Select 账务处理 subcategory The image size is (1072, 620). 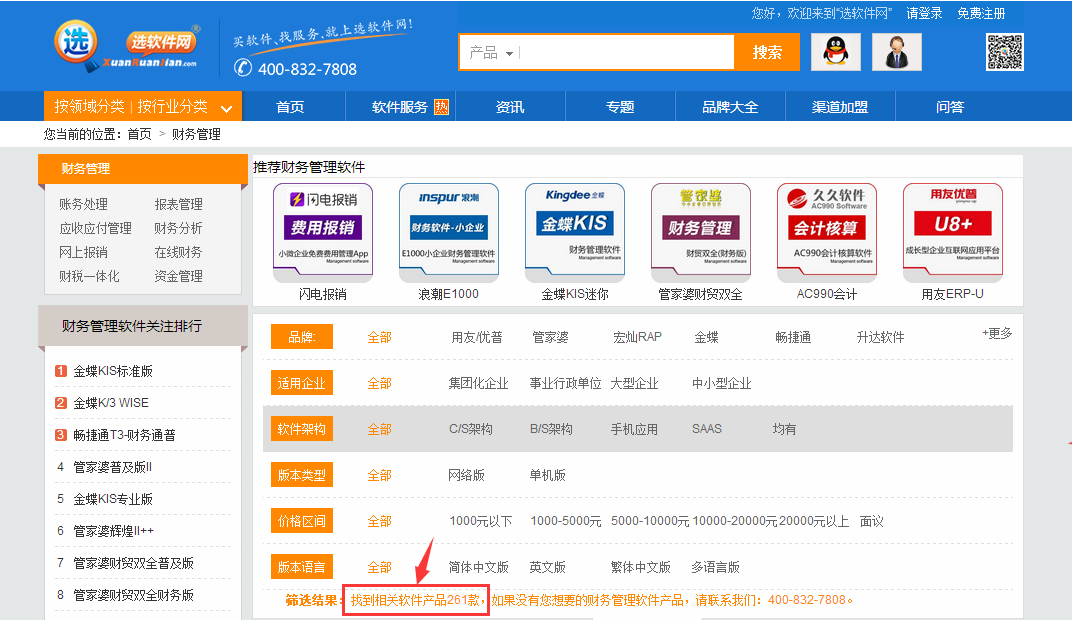[83, 204]
